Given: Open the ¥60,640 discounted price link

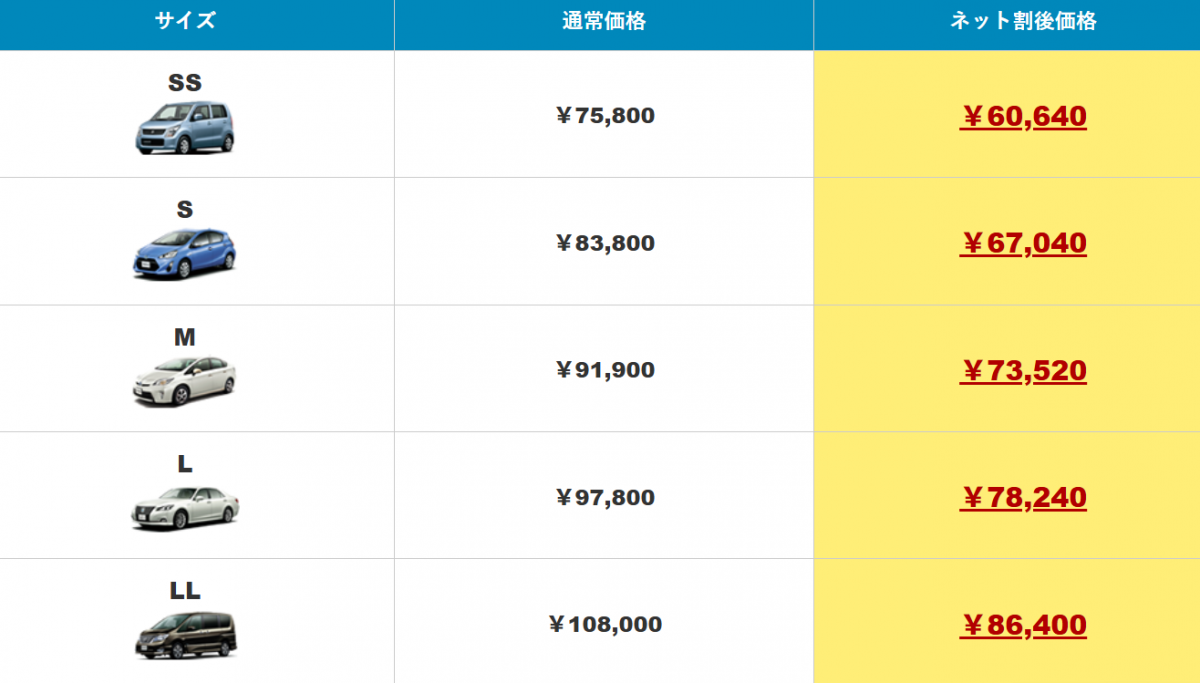Looking at the screenshot, I should 1023,117.
